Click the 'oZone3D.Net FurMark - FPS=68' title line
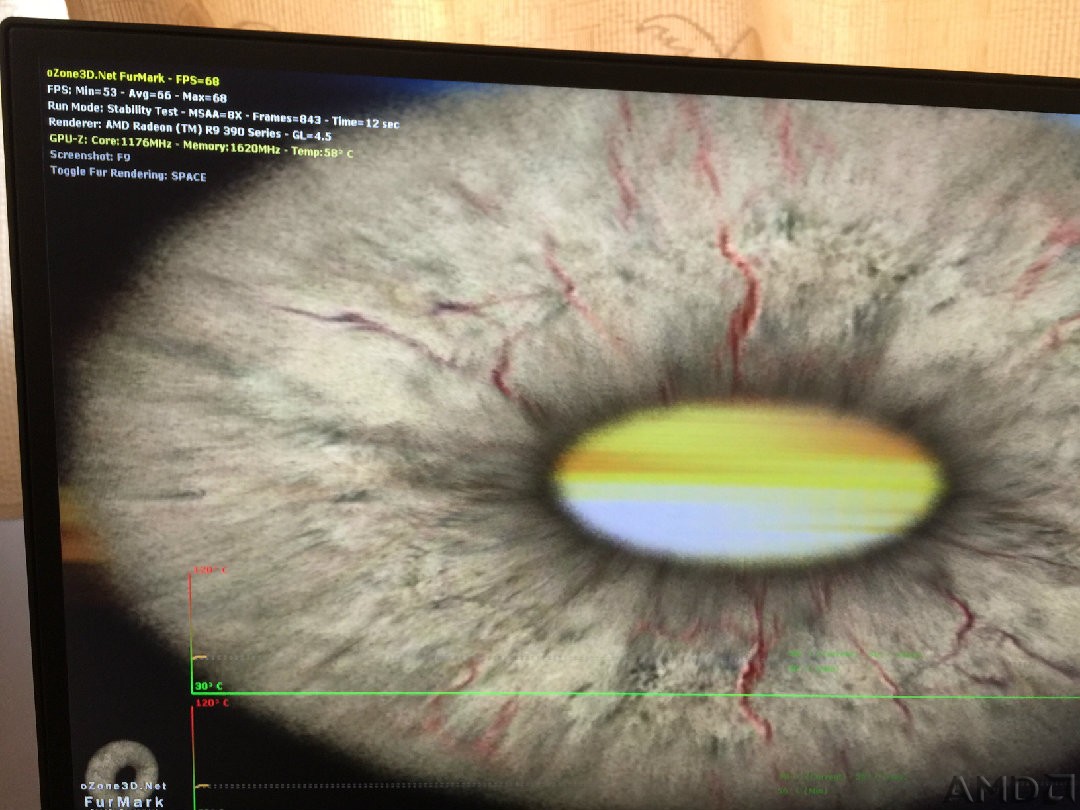The width and height of the screenshot is (1080, 810). (133, 76)
